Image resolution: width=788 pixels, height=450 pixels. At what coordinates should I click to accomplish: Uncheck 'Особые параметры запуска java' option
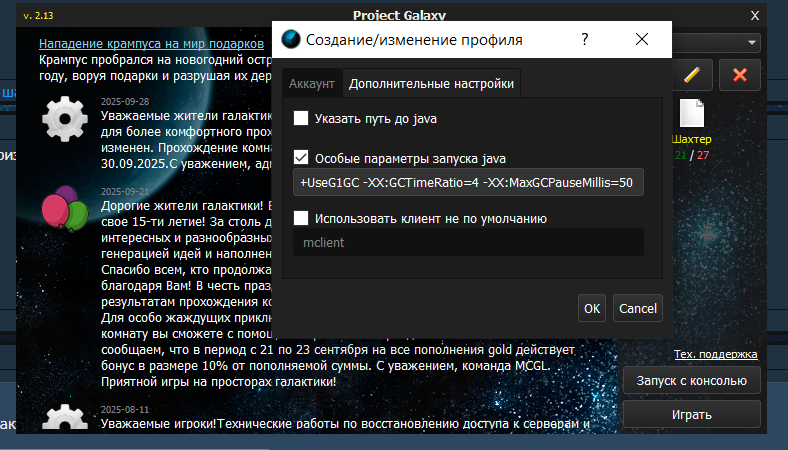click(x=301, y=157)
